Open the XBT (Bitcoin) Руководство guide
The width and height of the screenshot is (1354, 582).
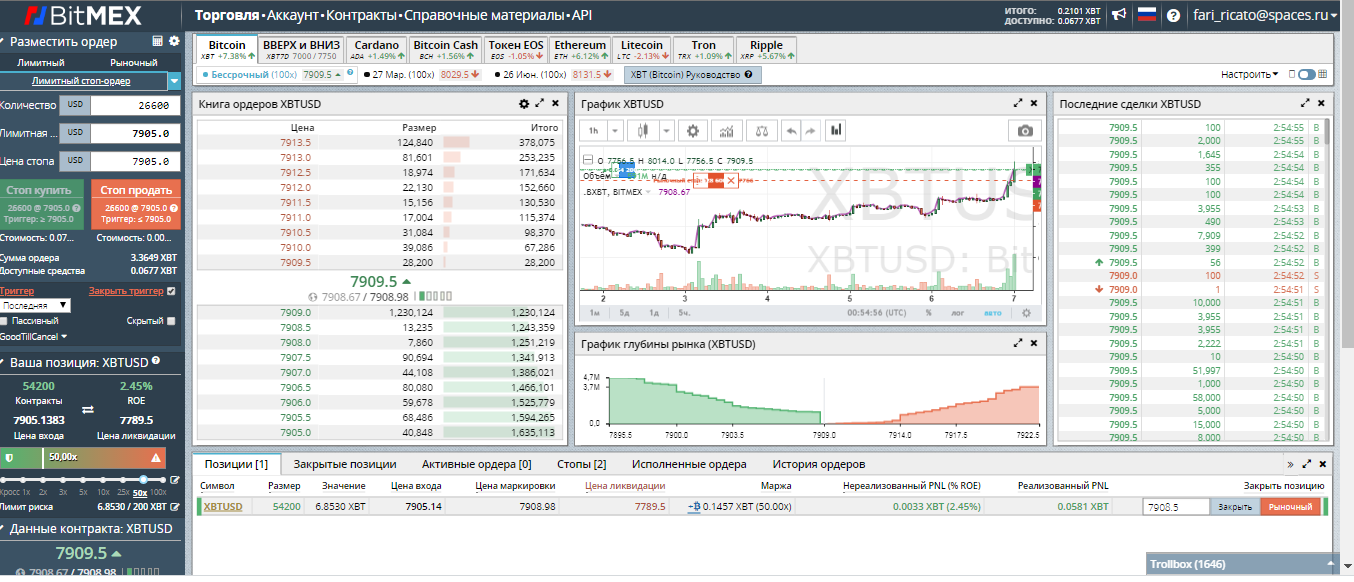pos(693,75)
